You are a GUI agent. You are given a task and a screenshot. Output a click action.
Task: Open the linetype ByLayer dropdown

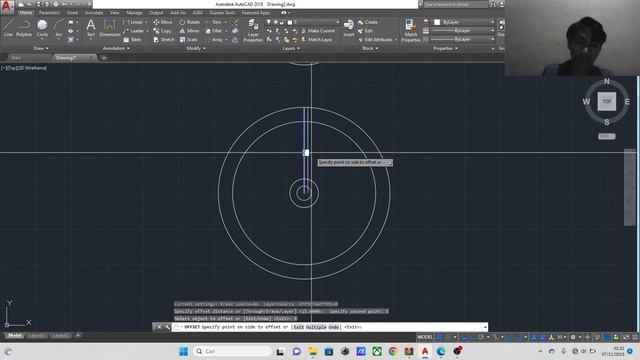[463, 39]
